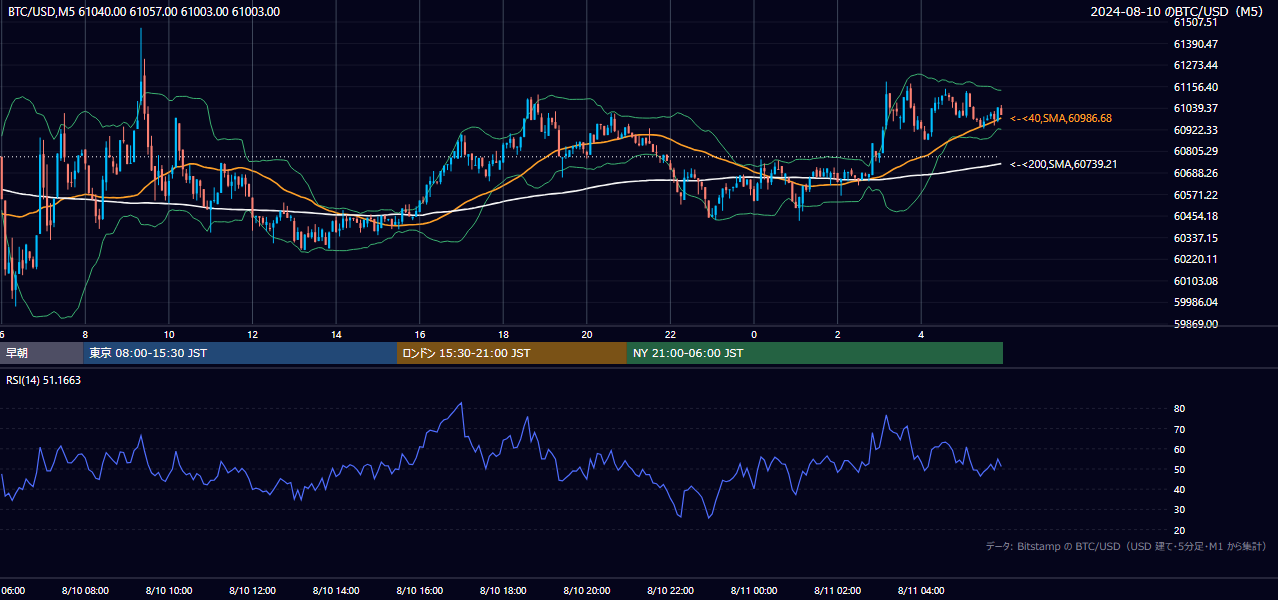Screen dimensions: 1278x600
Task: Click RSI scale value 80
Action: [x=1179, y=409]
